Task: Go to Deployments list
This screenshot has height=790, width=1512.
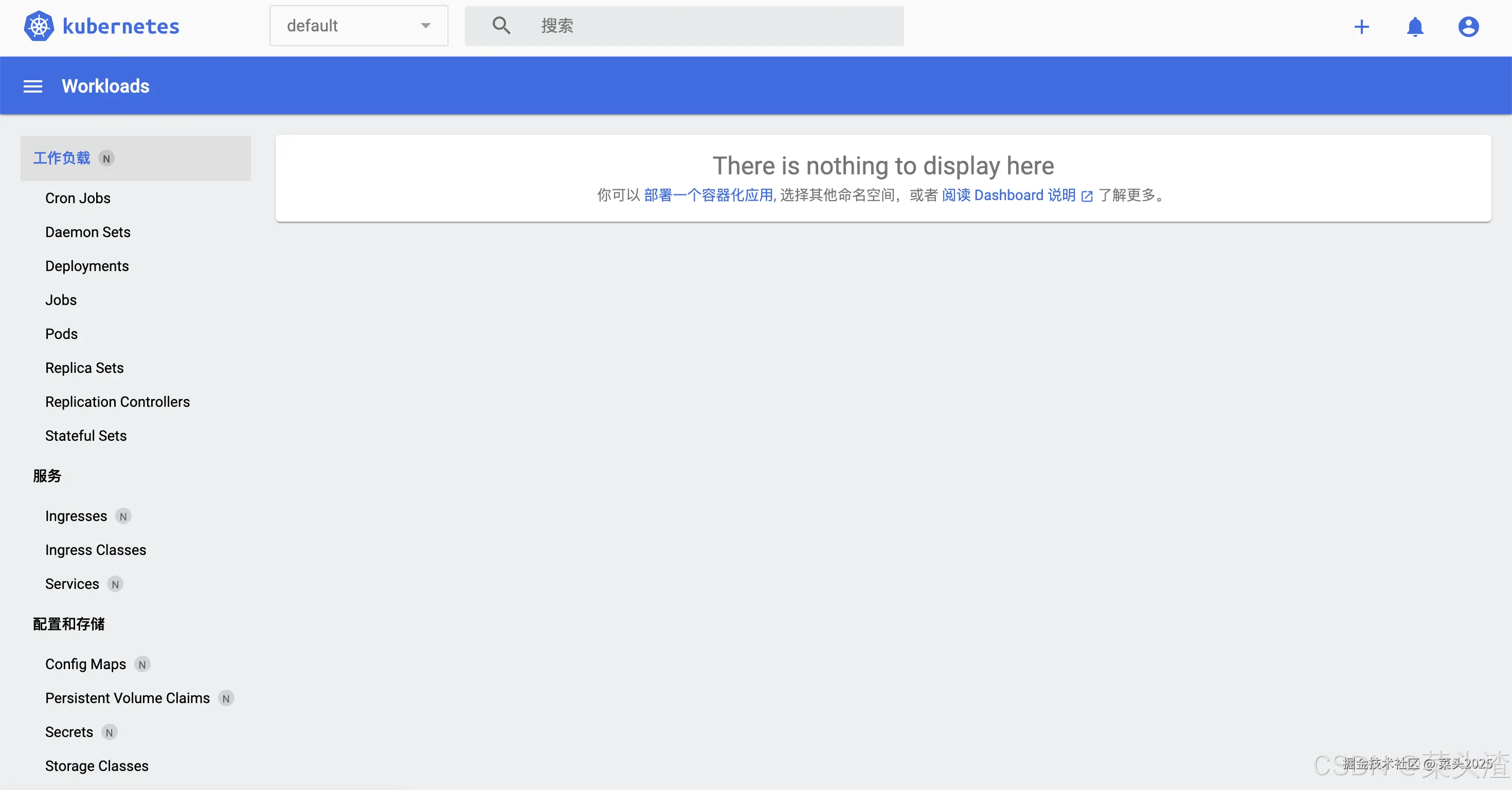Action: click(x=87, y=266)
